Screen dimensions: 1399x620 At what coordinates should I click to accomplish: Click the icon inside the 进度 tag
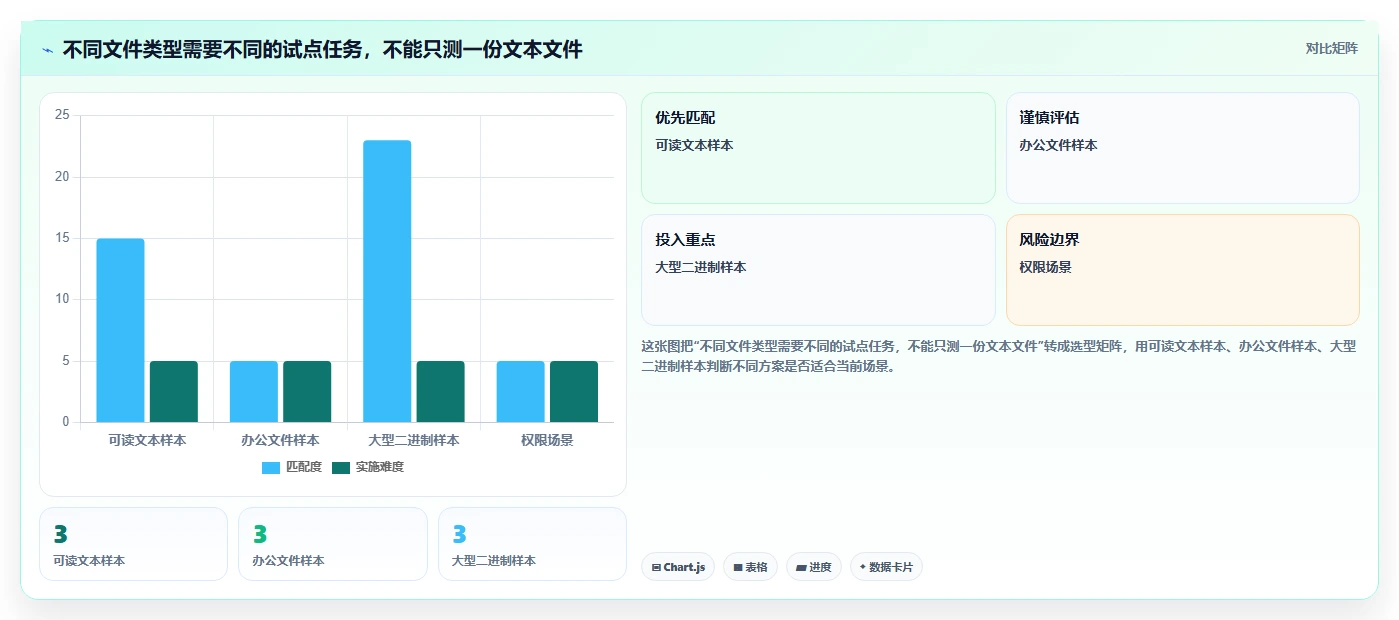click(x=801, y=567)
